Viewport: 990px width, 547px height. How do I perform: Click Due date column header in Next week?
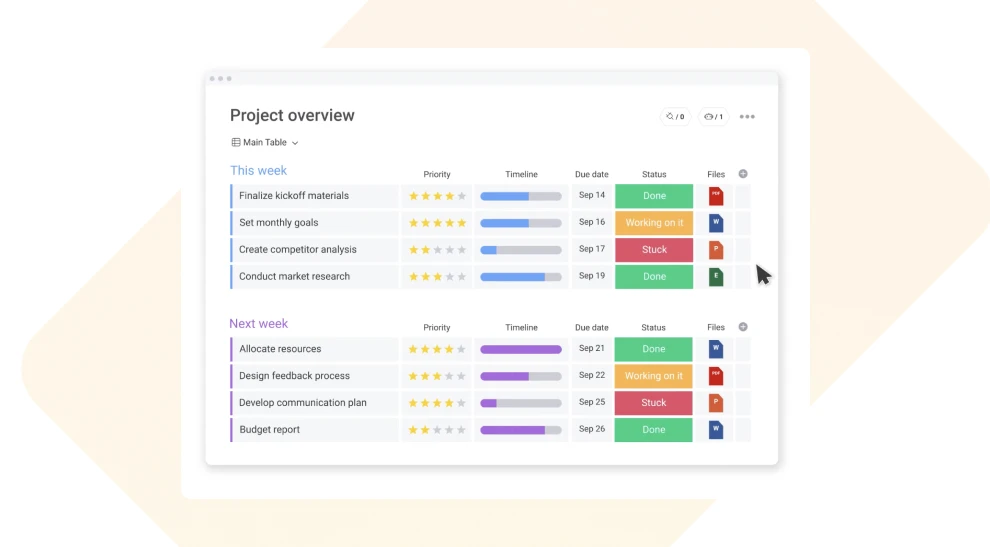592,327
